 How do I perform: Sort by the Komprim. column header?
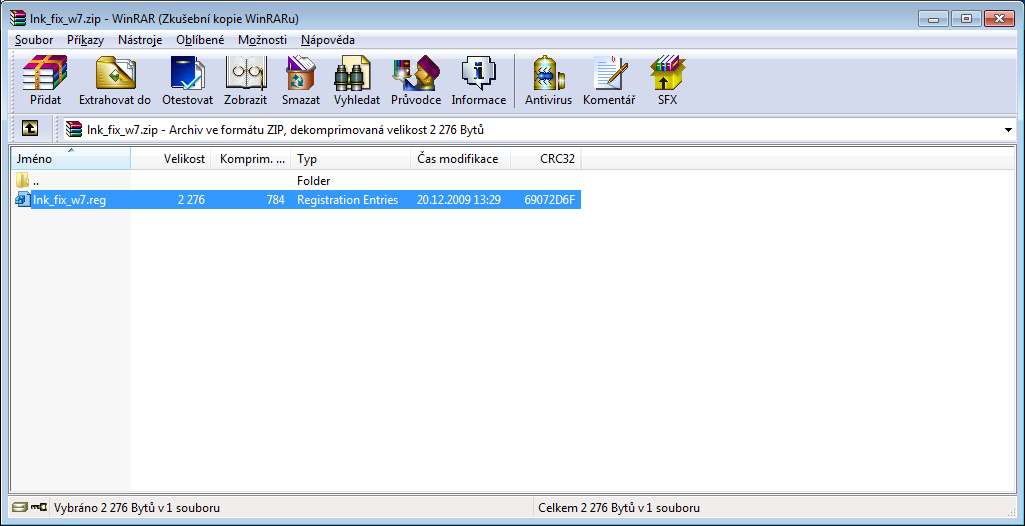tap(250, 158)
